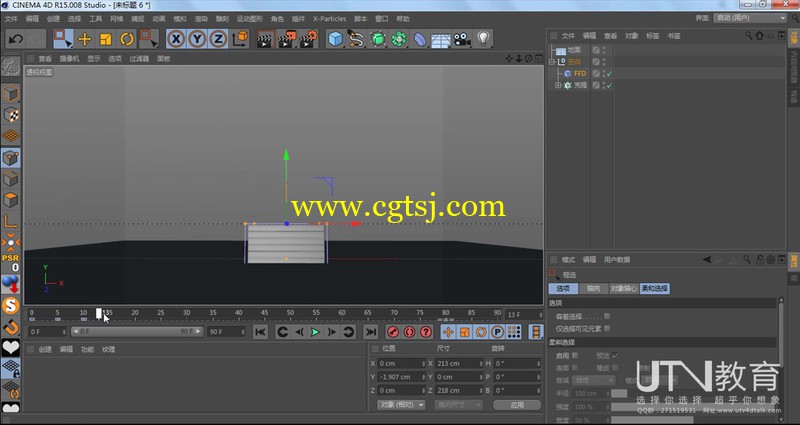Screen dimensions: 800x425
Task: Click the Undo arrow icon
Action: (16, 39)
